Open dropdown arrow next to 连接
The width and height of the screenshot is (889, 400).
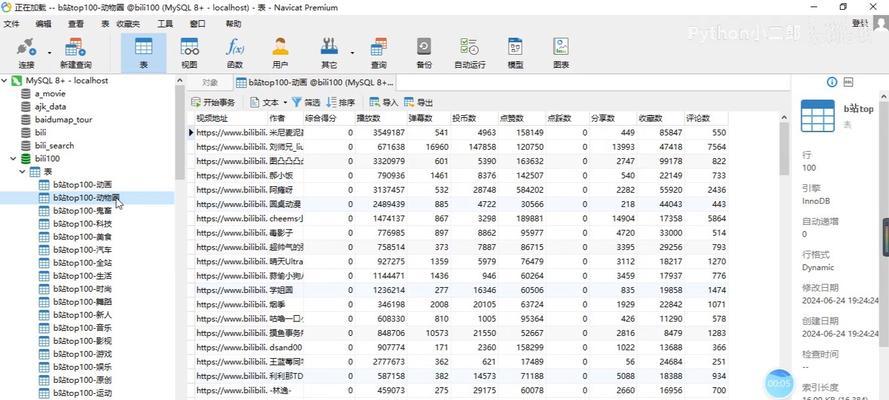49,53
